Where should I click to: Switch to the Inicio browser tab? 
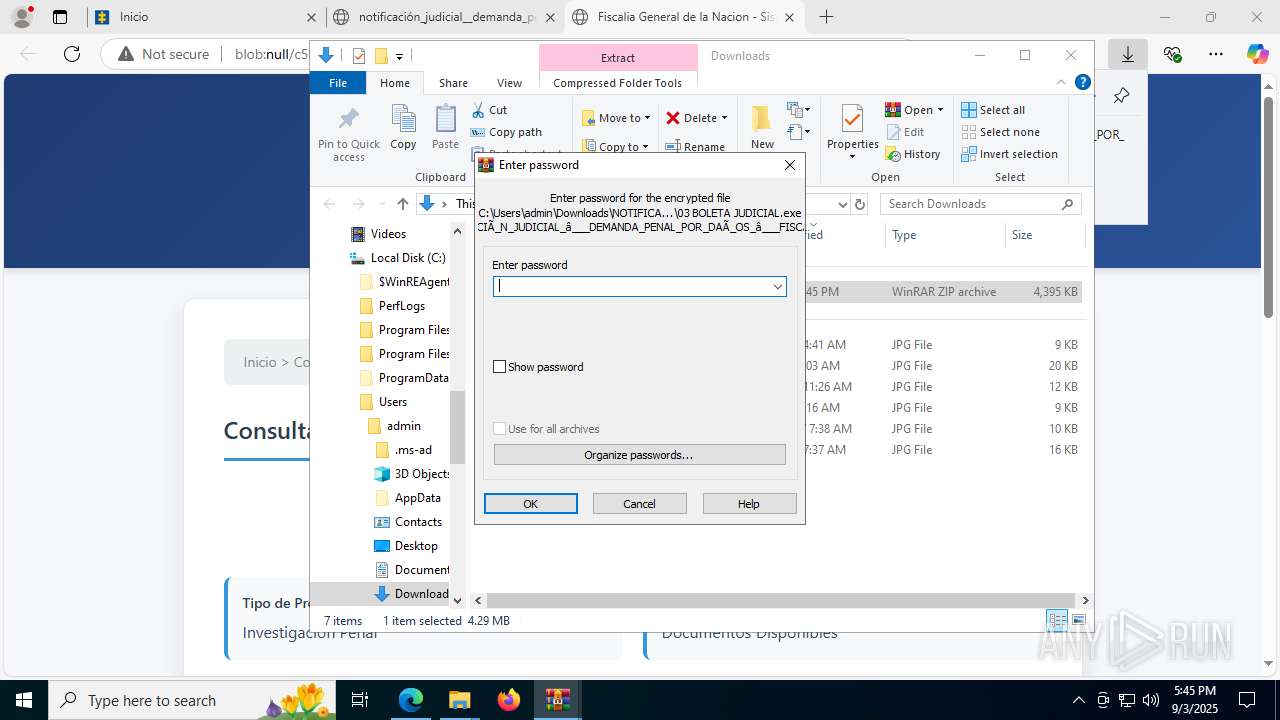pos(205,17)
